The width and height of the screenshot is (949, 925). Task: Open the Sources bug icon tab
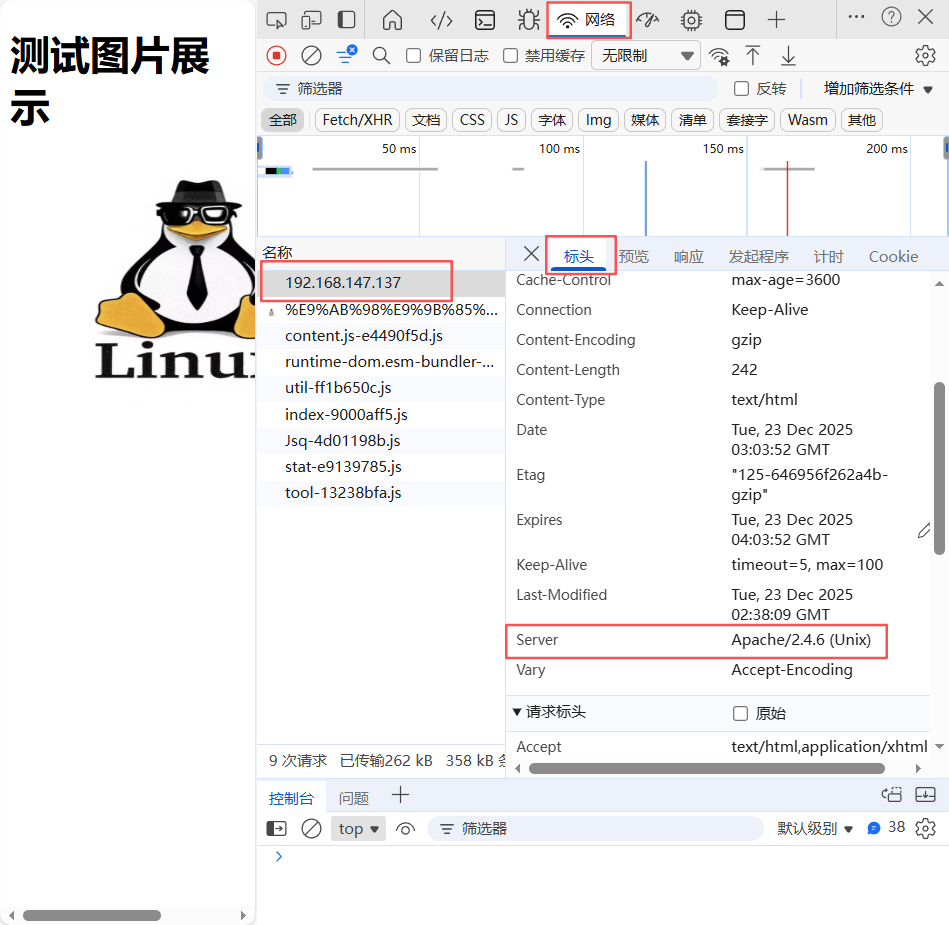528,20
